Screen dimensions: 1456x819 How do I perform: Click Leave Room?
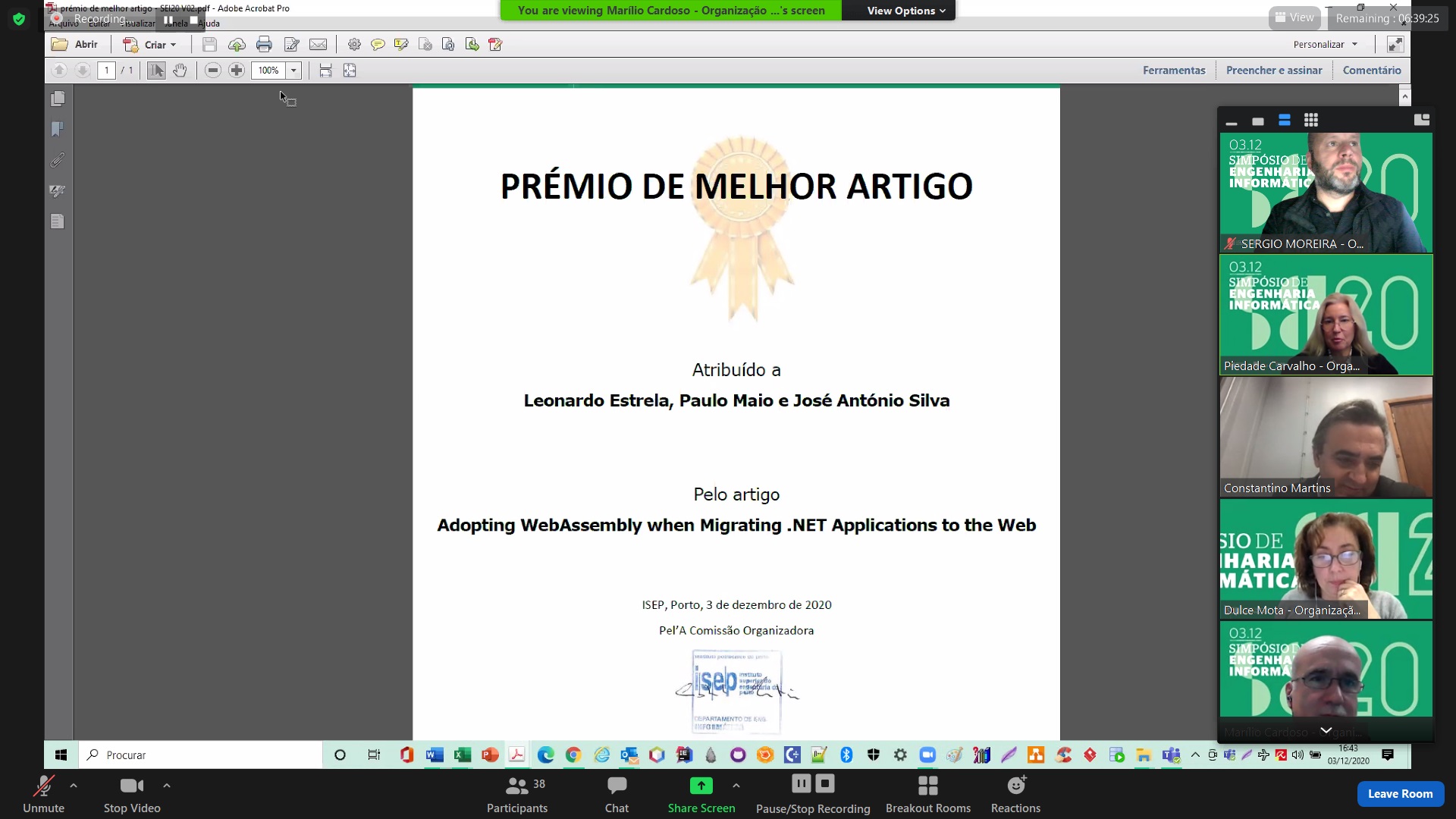(1400, 794)
